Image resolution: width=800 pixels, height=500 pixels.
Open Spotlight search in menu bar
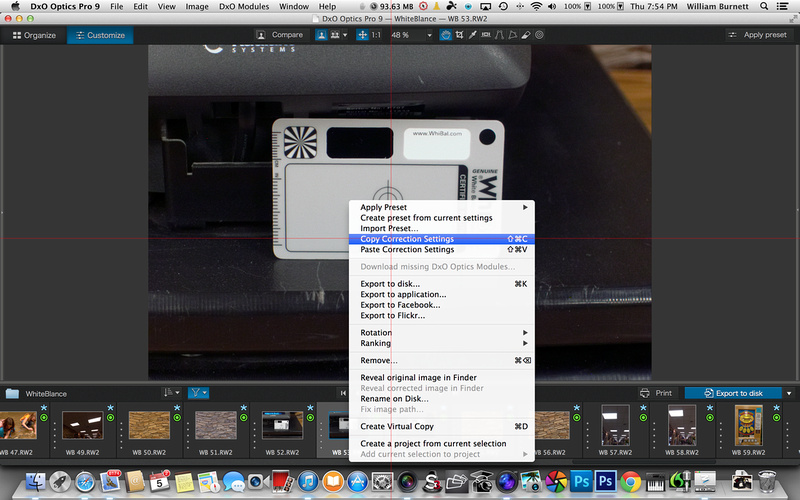coord(764,7)
